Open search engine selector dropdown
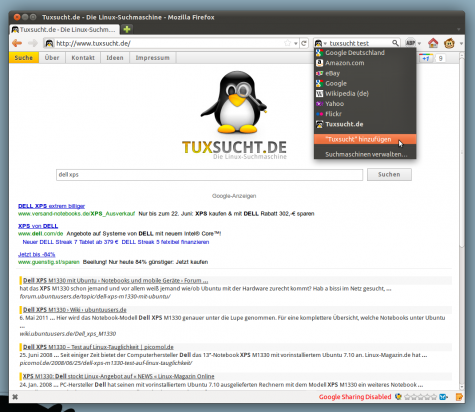Image resolution: width=475 pixels, height=412 pixels. (320, 43)
